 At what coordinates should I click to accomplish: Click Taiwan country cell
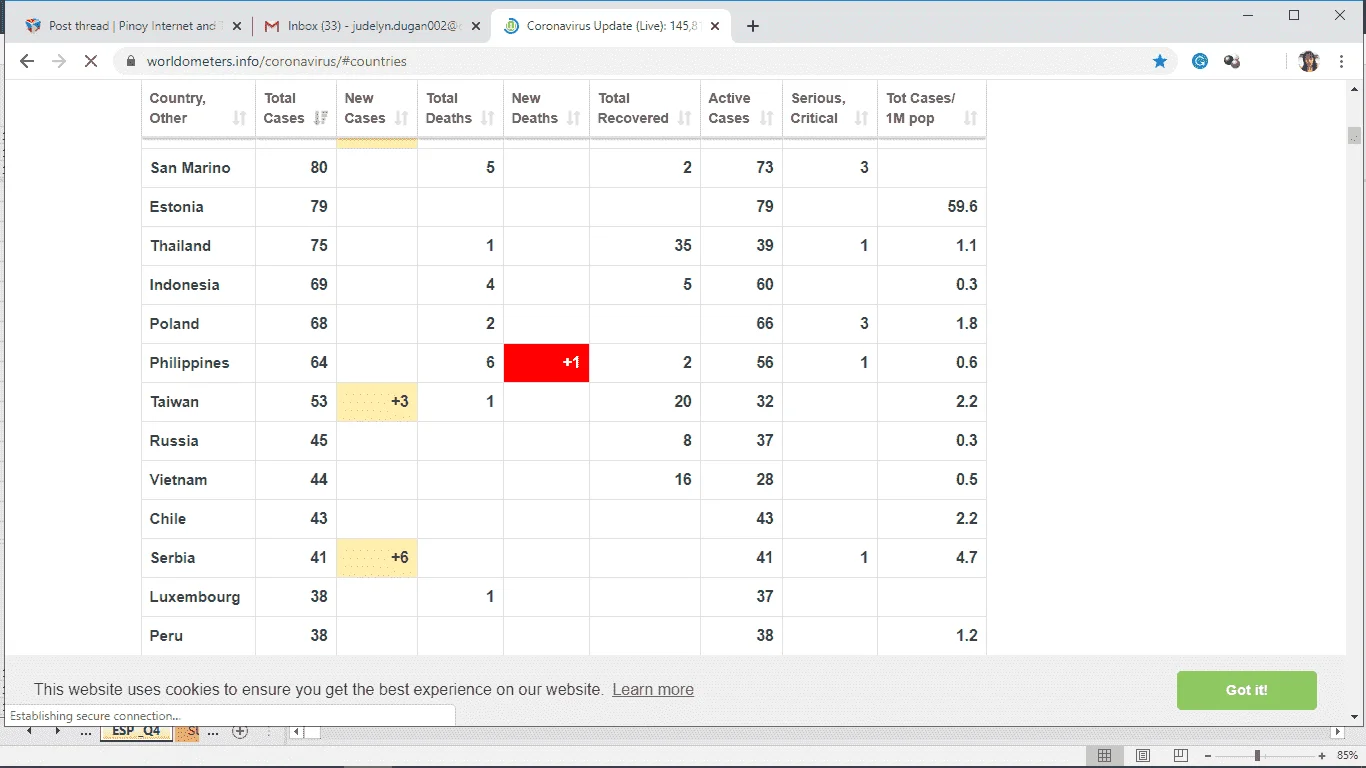pyautogui.click(x=198, y=402)
